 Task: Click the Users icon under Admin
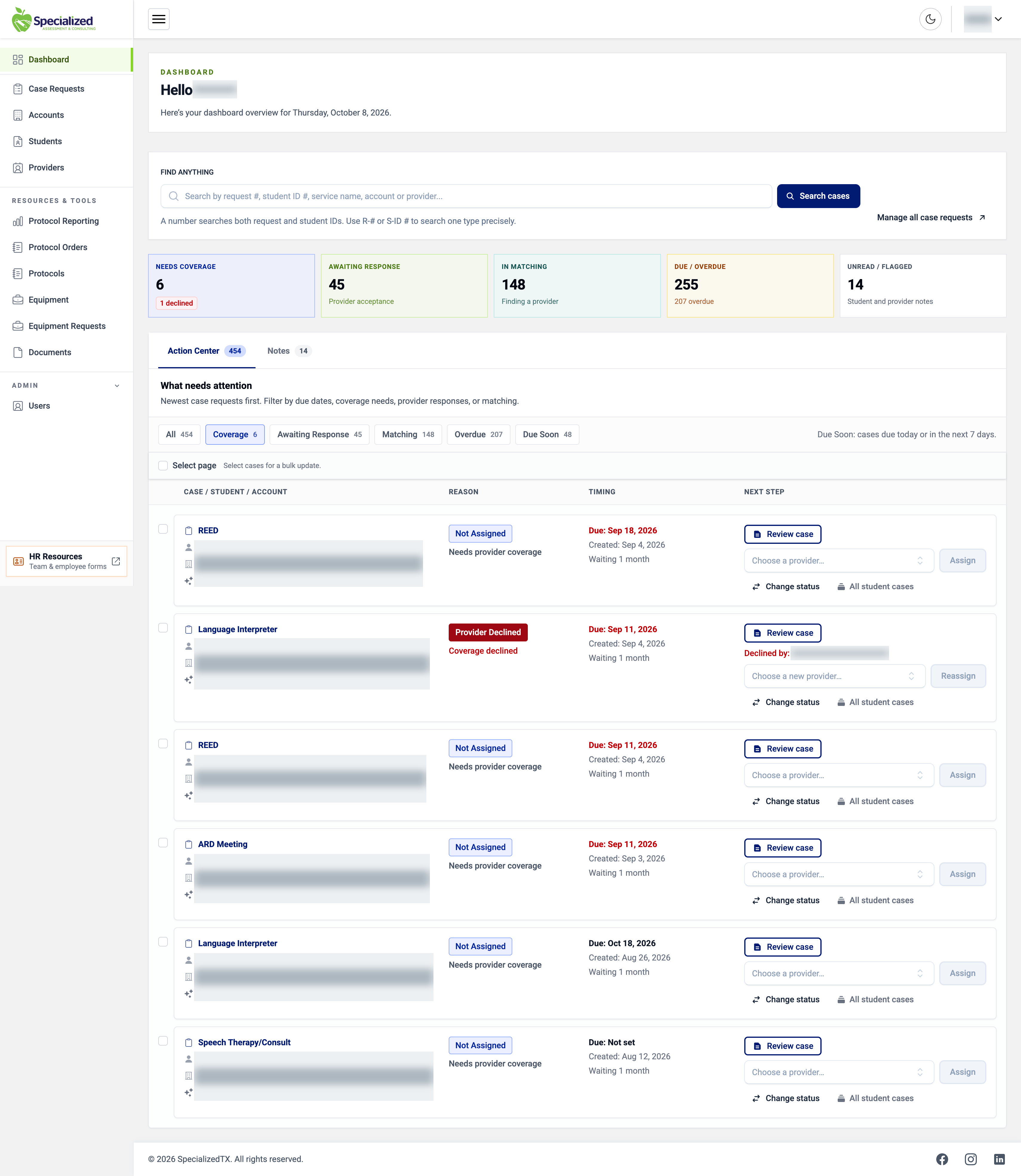18,405
